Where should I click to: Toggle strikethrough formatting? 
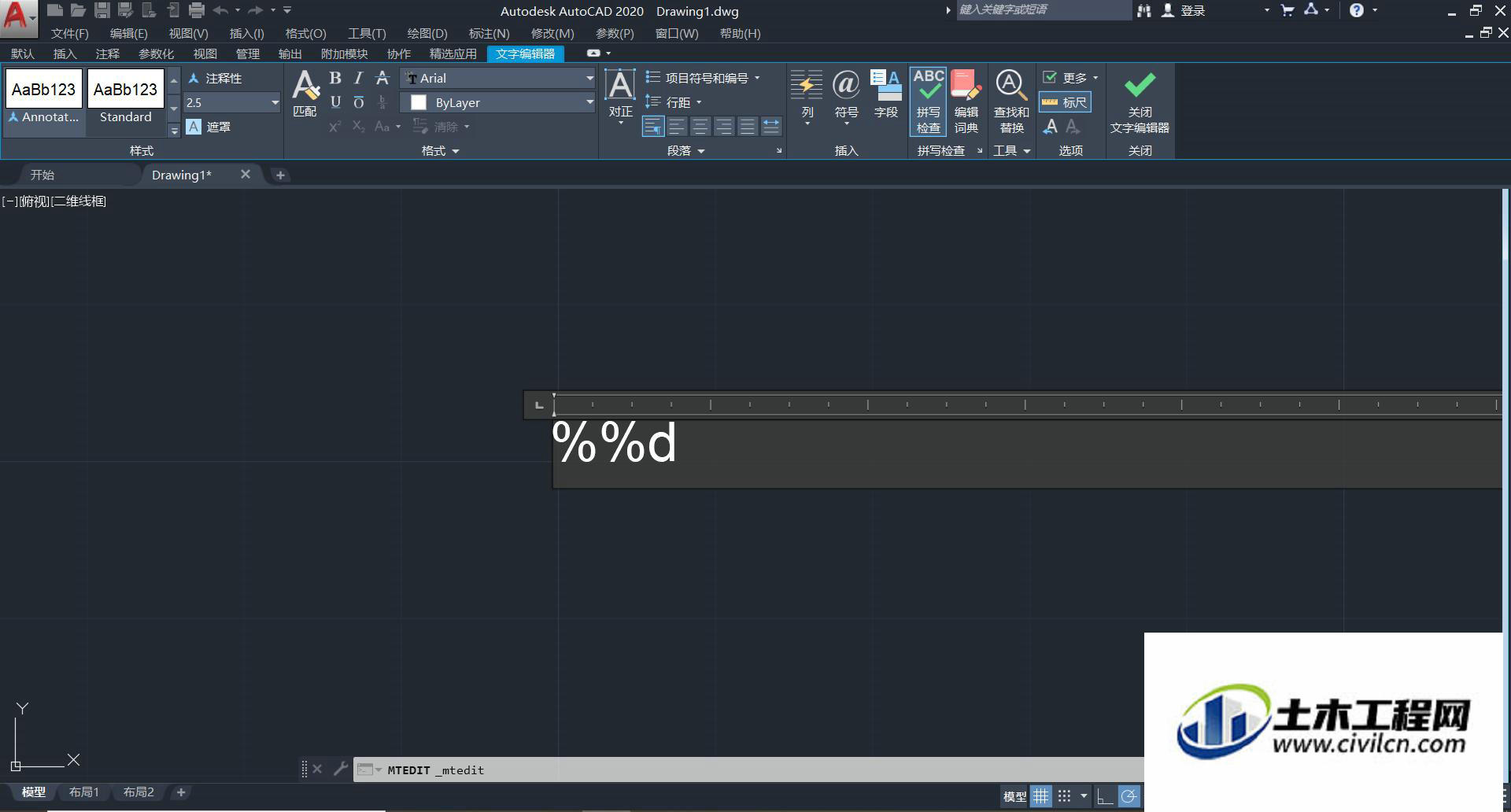[382, 78]
